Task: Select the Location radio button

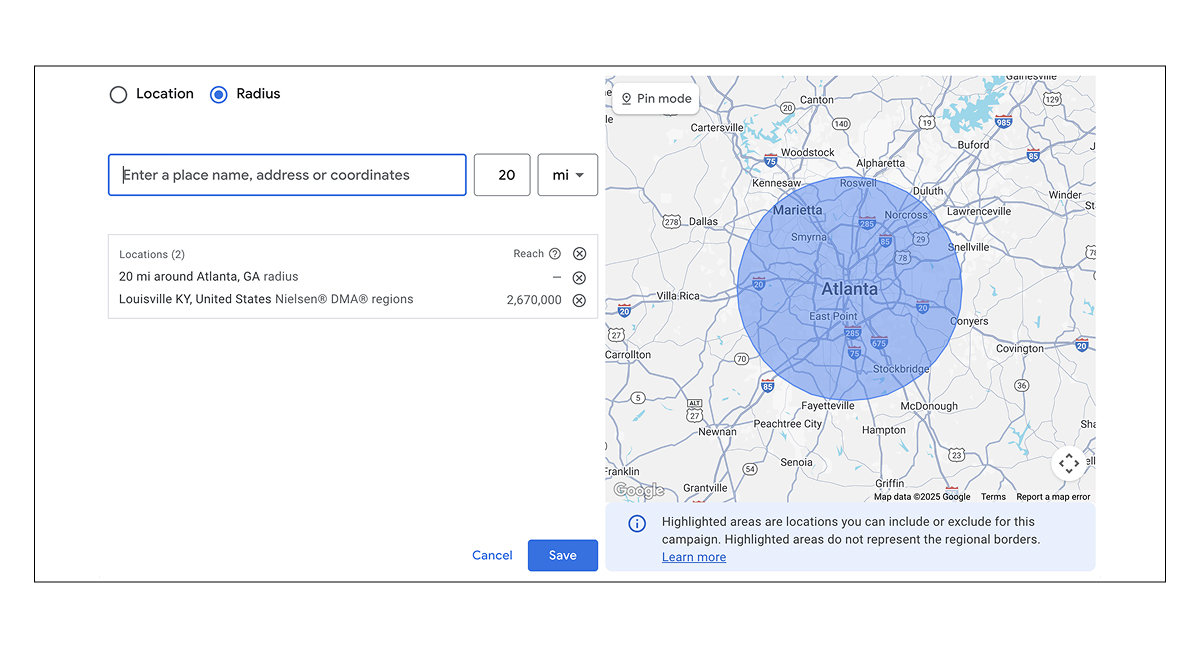Action: coord(119,95)
